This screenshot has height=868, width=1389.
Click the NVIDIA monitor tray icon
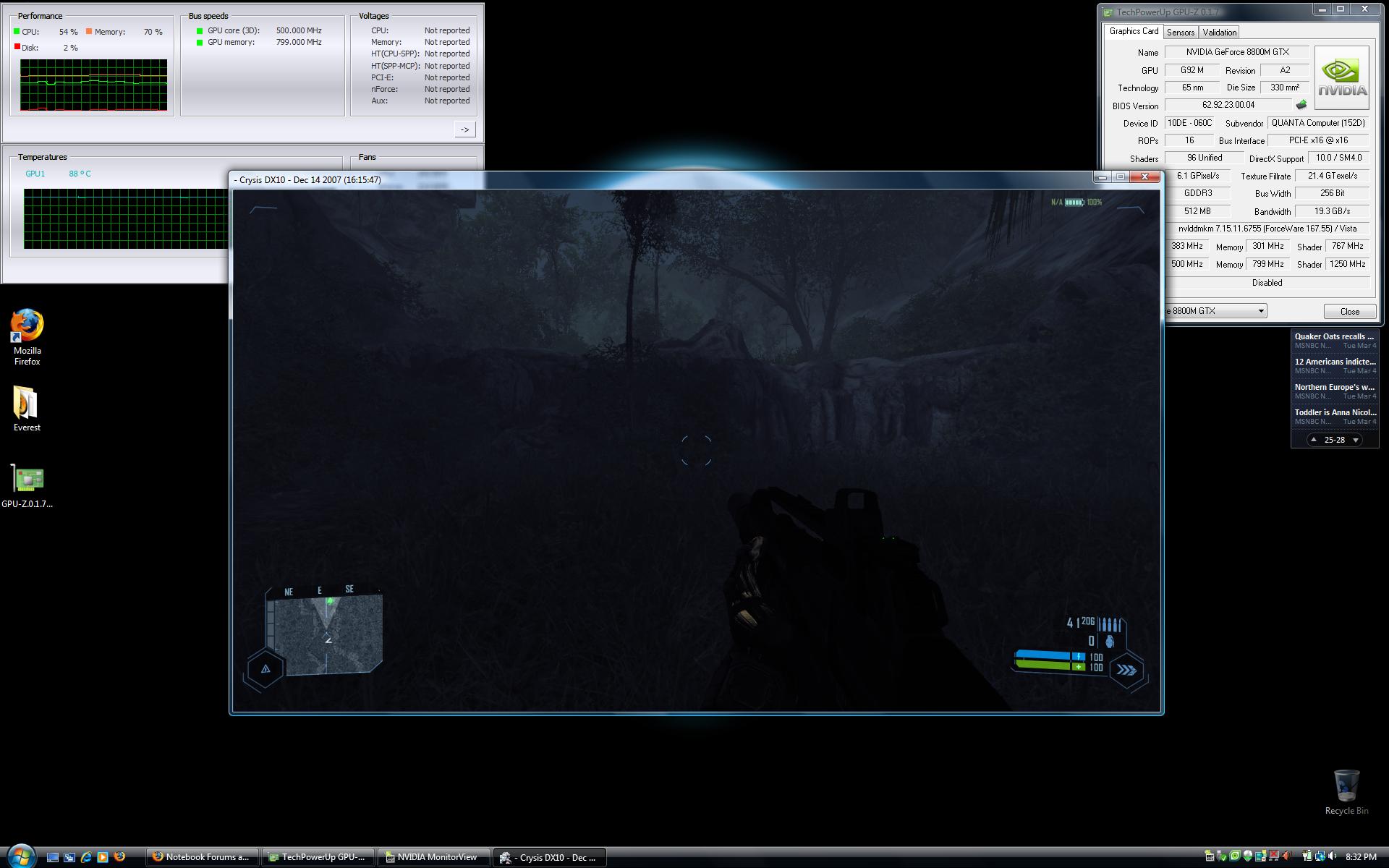1209,856
